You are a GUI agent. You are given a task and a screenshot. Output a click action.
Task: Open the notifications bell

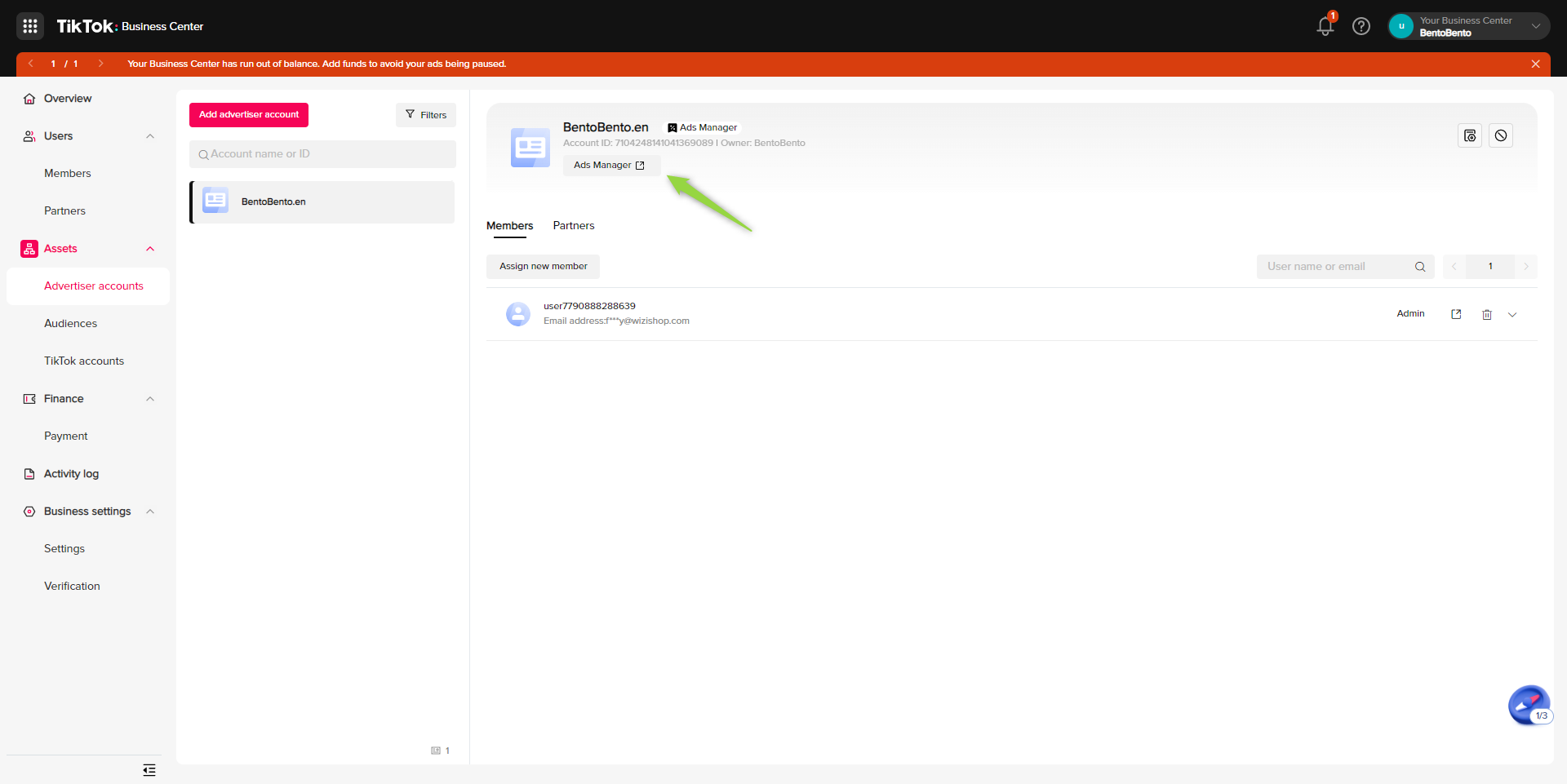1325,26
